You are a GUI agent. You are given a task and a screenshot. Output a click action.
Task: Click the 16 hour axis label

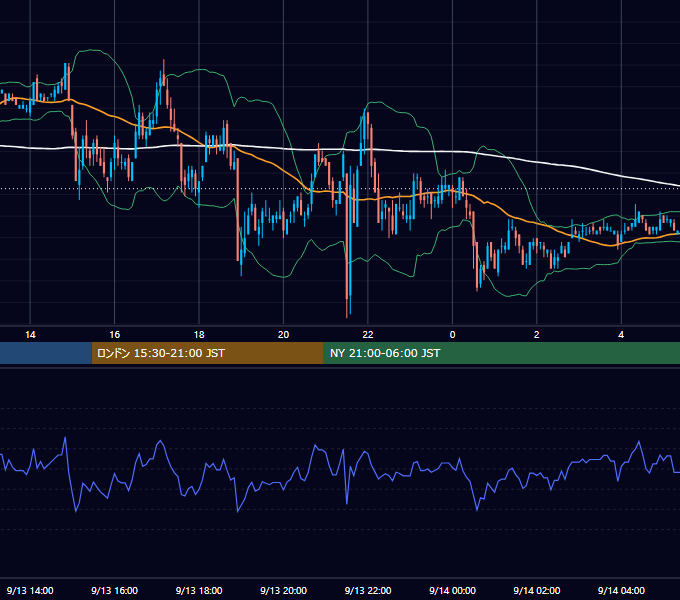pos(114,335)
